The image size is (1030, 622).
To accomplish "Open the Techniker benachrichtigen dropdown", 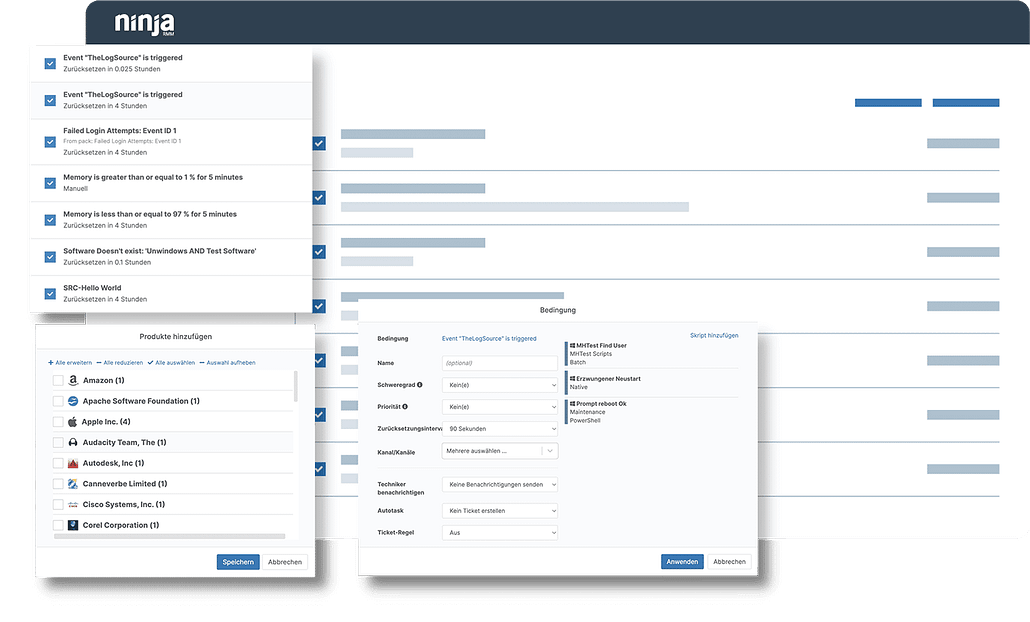I will (x=500, y=485).
